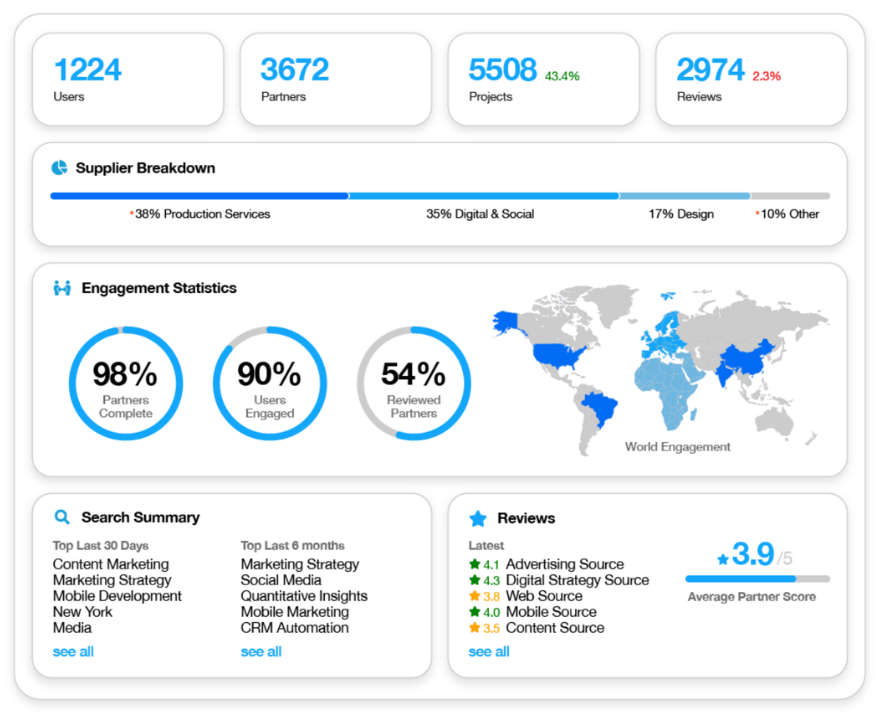Click the star icon beside Reviews heading
The image size is (884, 720).
coord(478,518)
